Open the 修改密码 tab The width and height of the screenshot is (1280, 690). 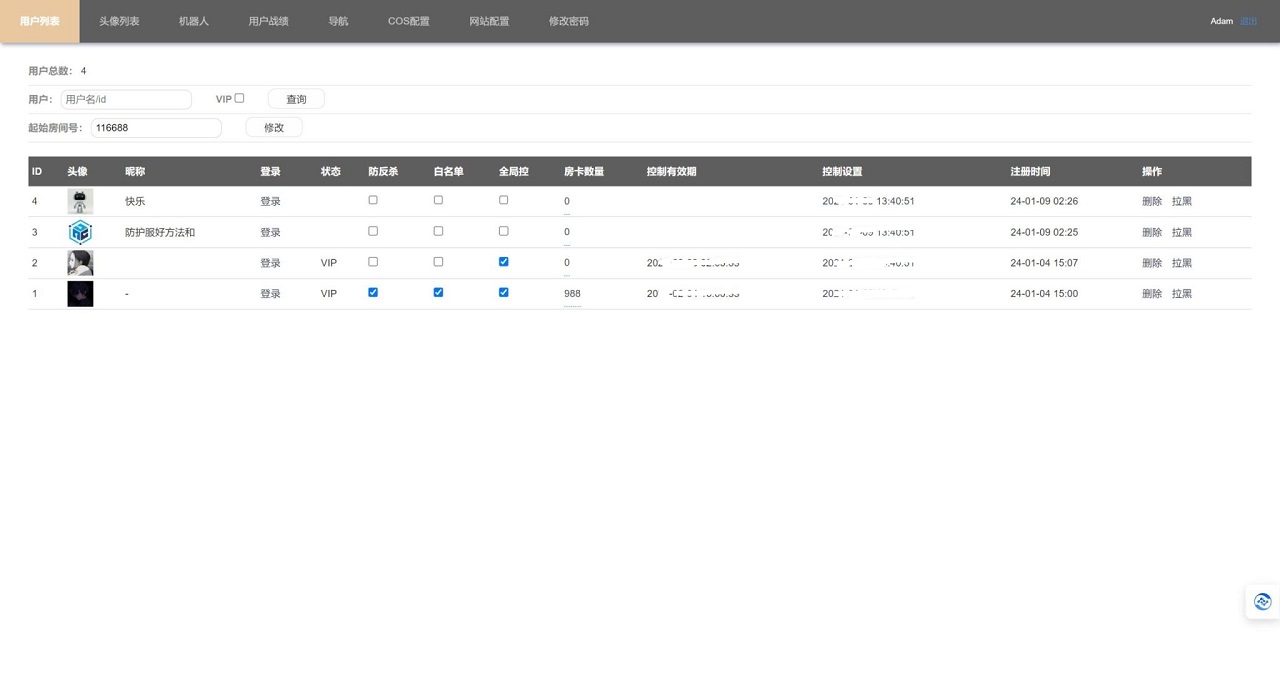[x=568, y=21]
